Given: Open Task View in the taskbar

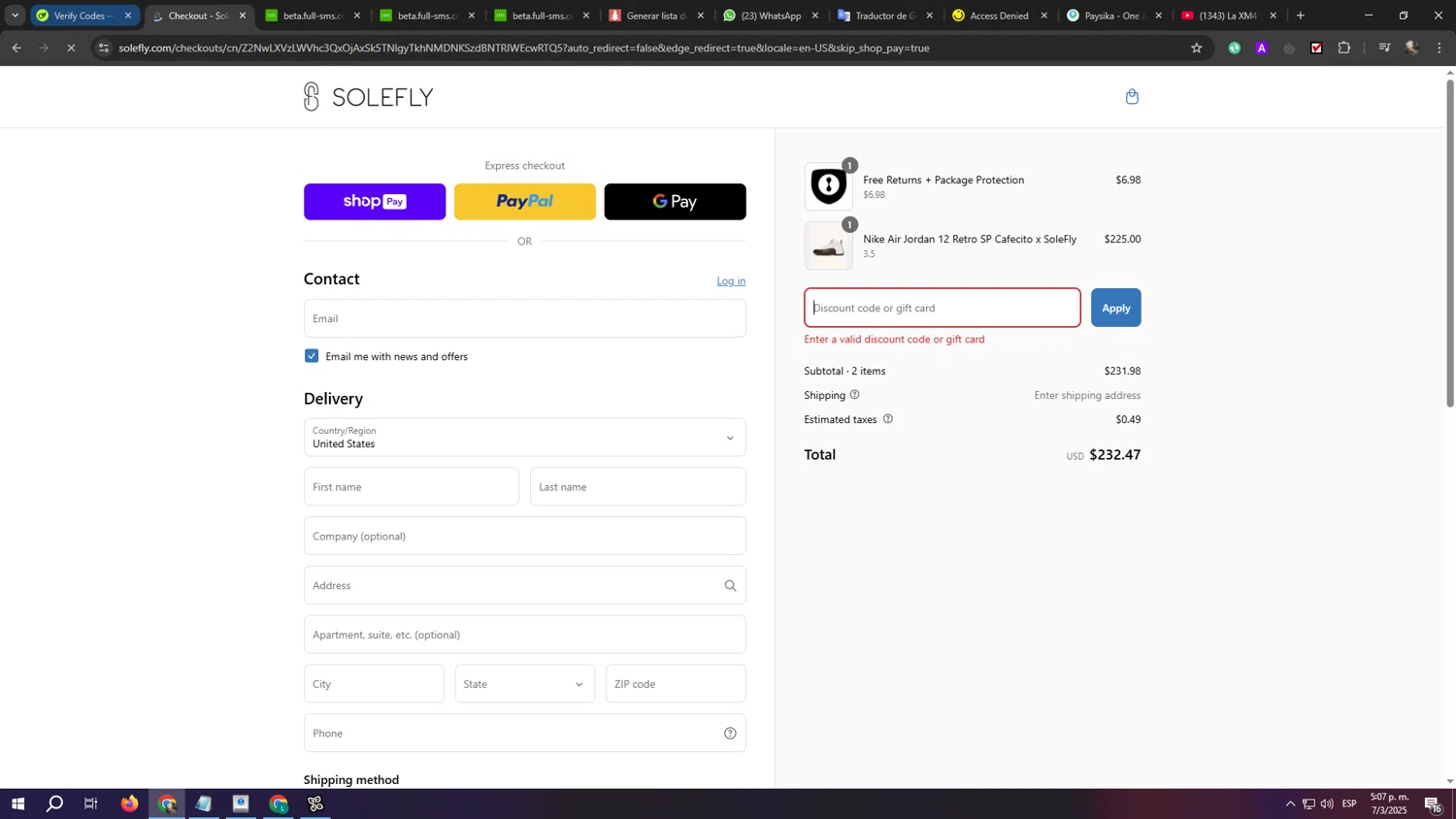Looking at the screenshot, I should 91,803.
